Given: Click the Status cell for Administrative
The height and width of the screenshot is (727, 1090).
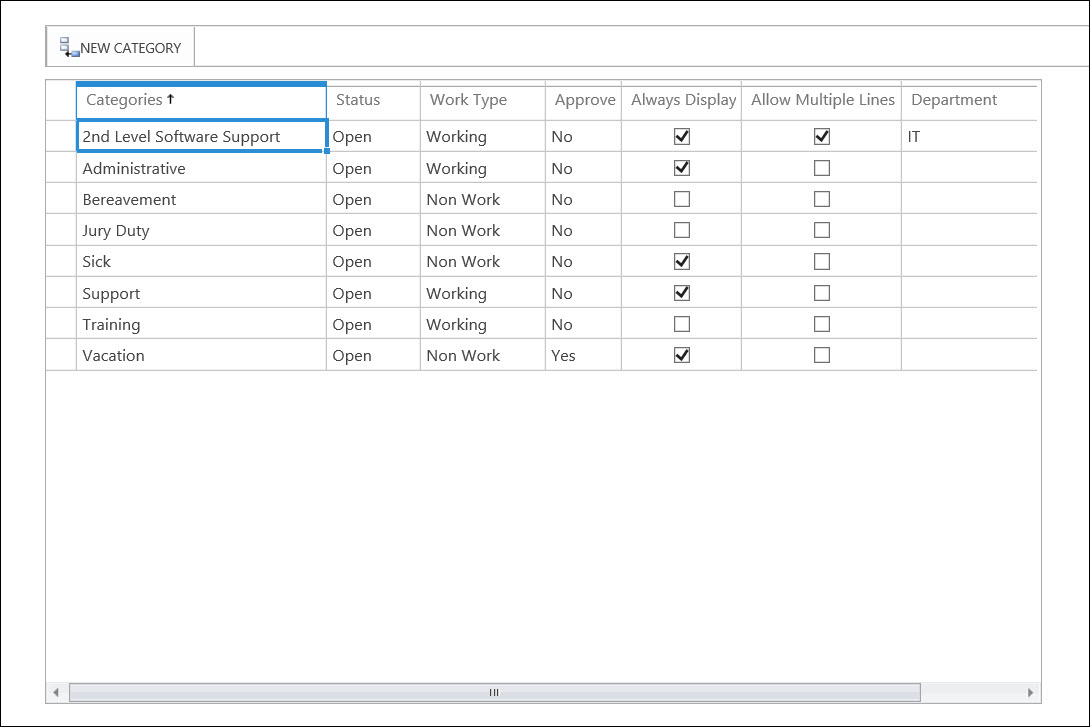Looking at the screenshot, I should point(373,168).
